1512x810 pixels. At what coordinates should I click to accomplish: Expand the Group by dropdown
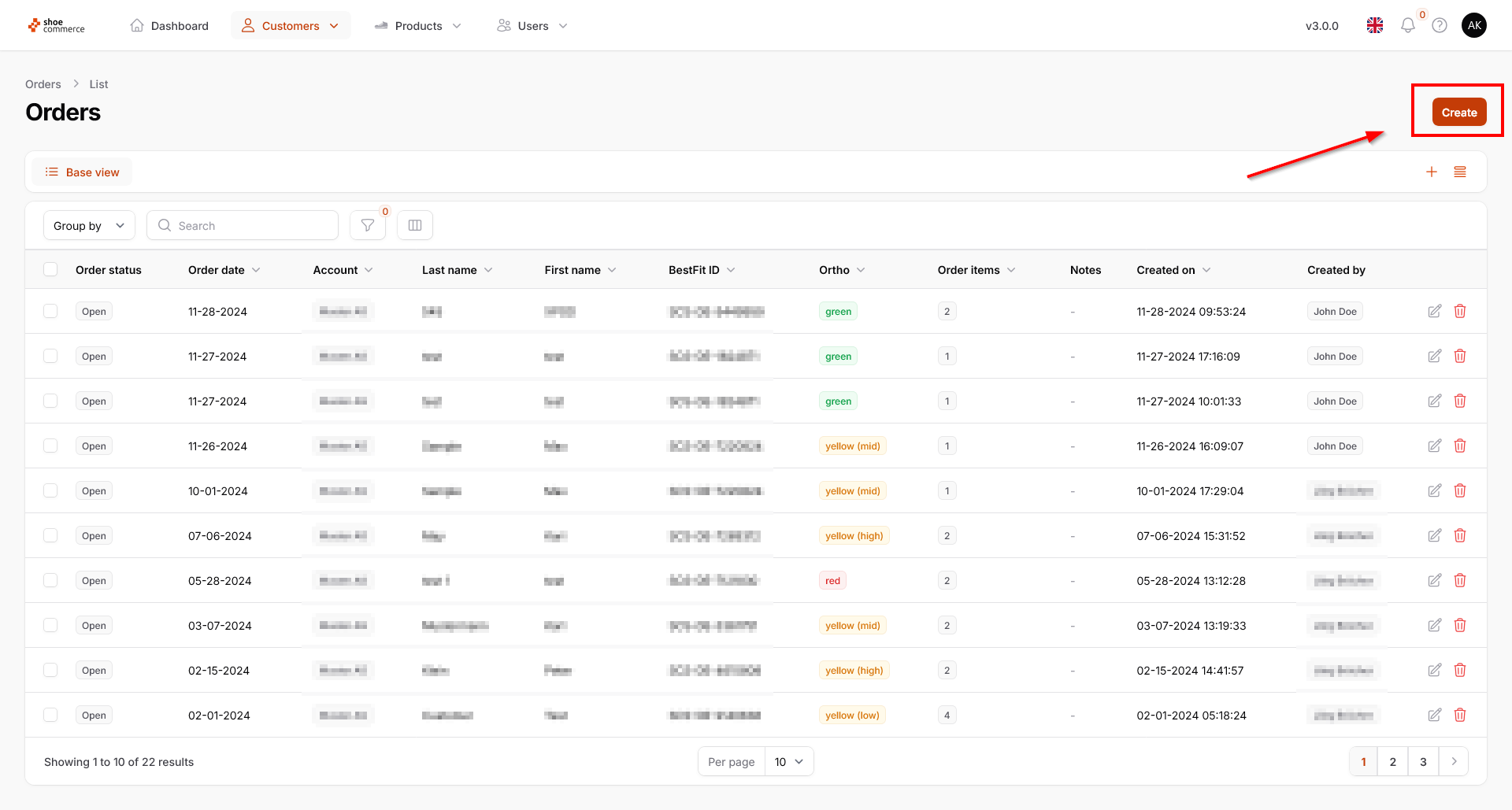pos(89,226)
